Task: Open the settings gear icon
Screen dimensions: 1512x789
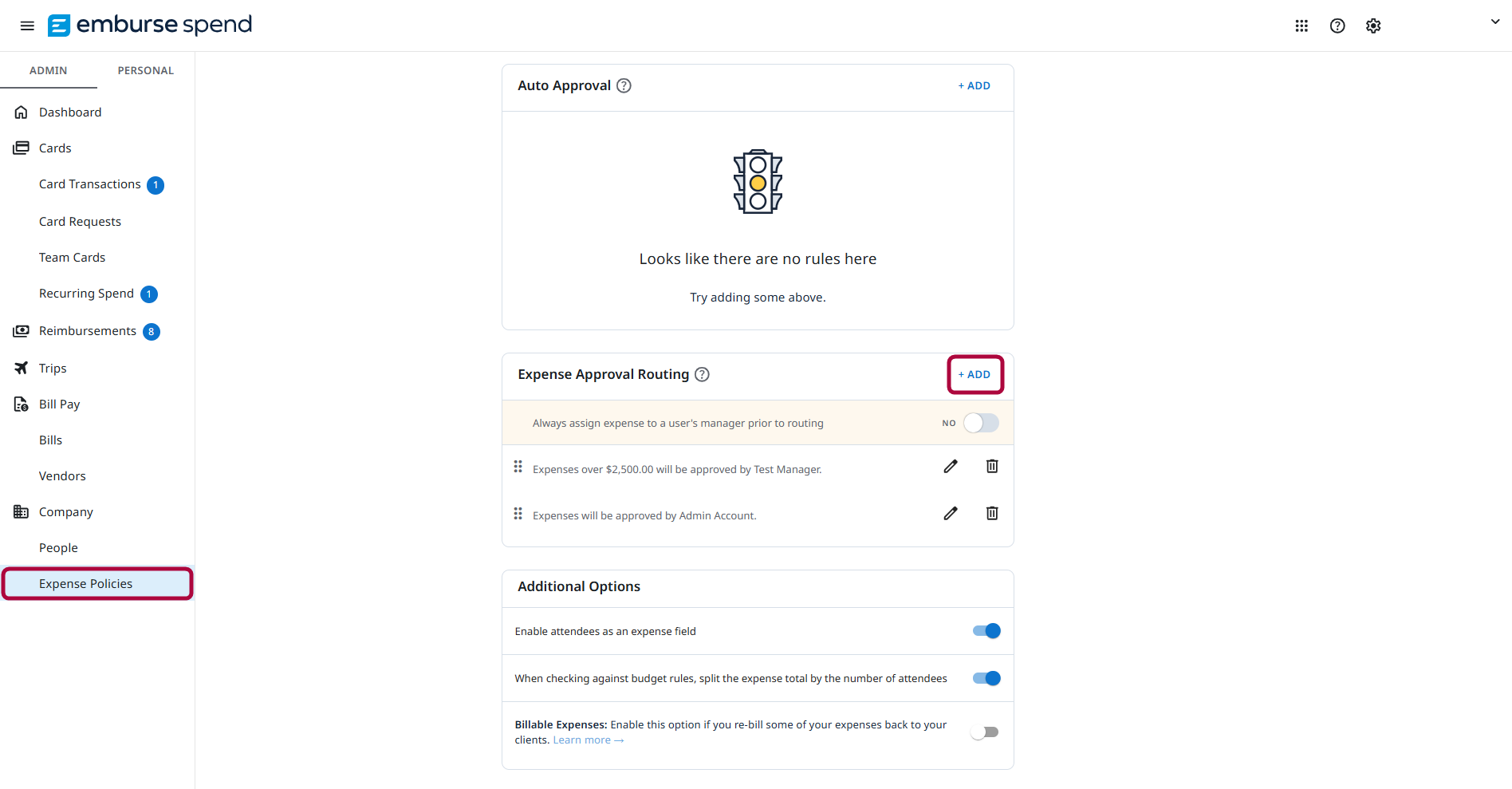Action: (x=1373, y=26)
